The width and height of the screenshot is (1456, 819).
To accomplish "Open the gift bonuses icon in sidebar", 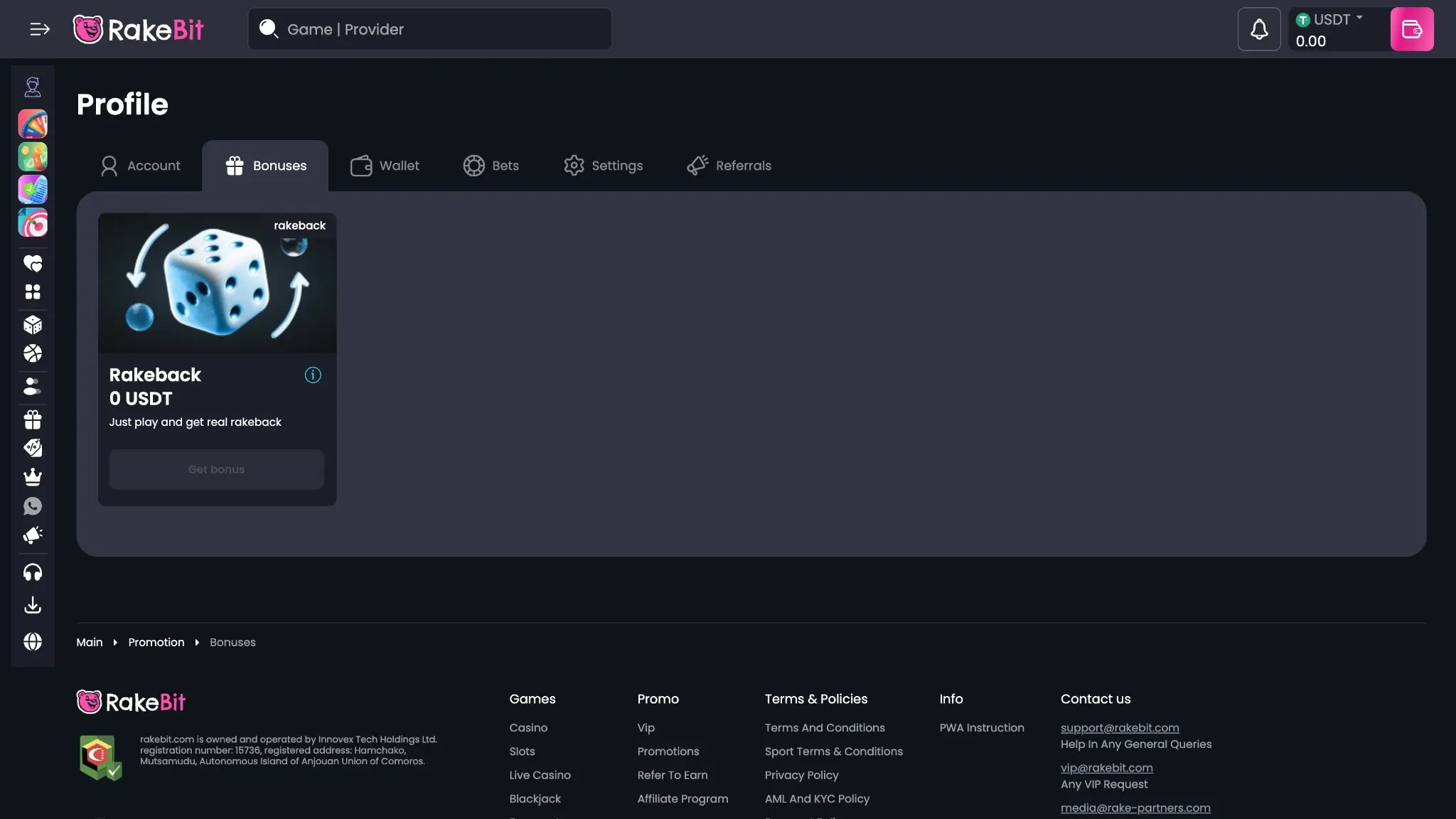I will pos(33,419).
